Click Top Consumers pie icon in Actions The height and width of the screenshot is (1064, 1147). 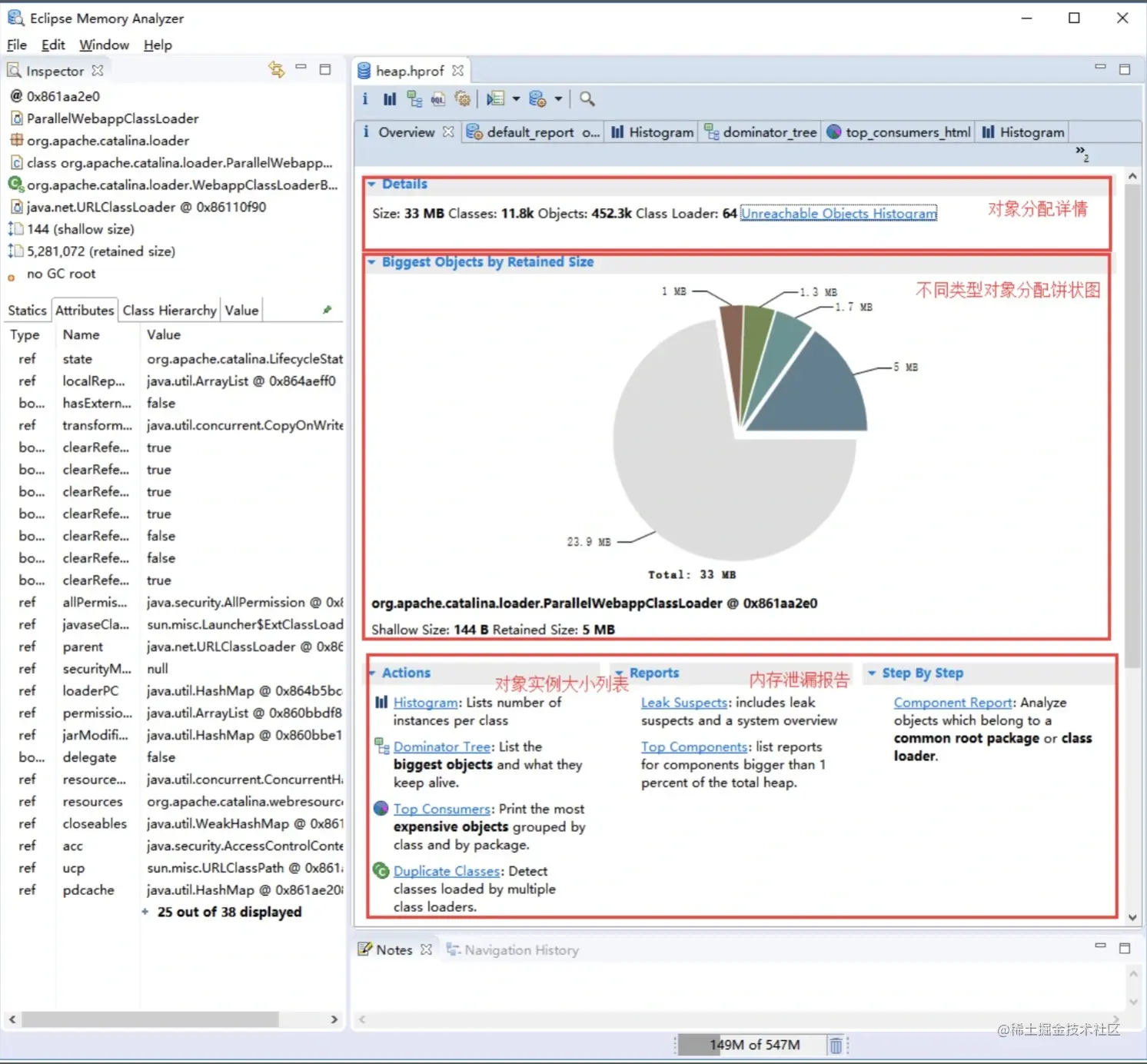[381, 808]
